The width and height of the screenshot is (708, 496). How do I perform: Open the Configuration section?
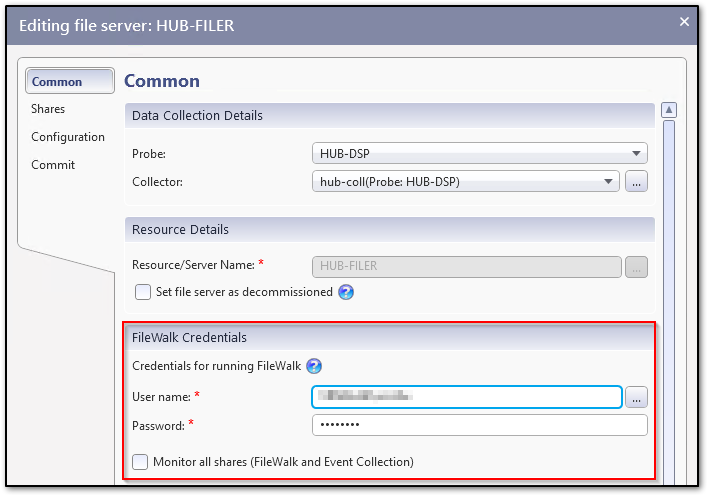click(68, 137)
